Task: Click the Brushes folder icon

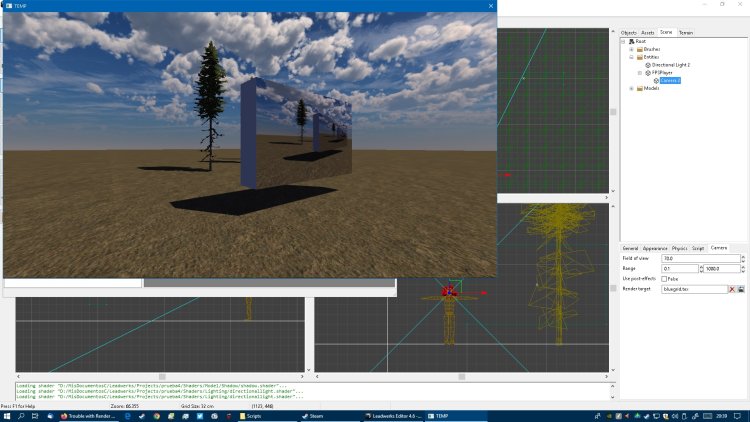Action: [640, 49]
